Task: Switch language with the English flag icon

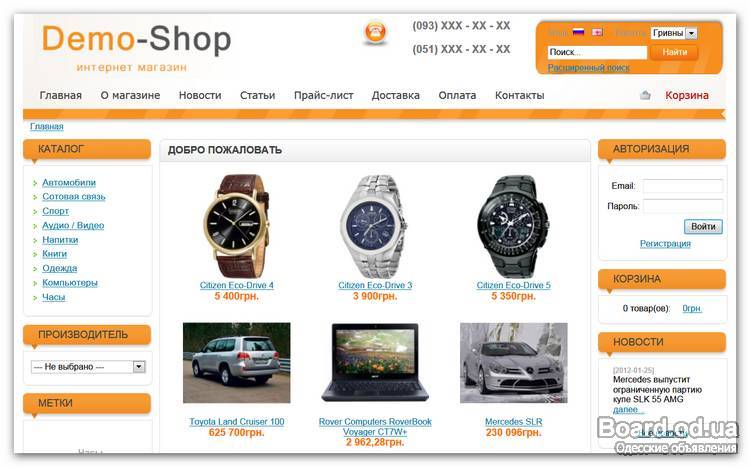Action: coord(597,32)
